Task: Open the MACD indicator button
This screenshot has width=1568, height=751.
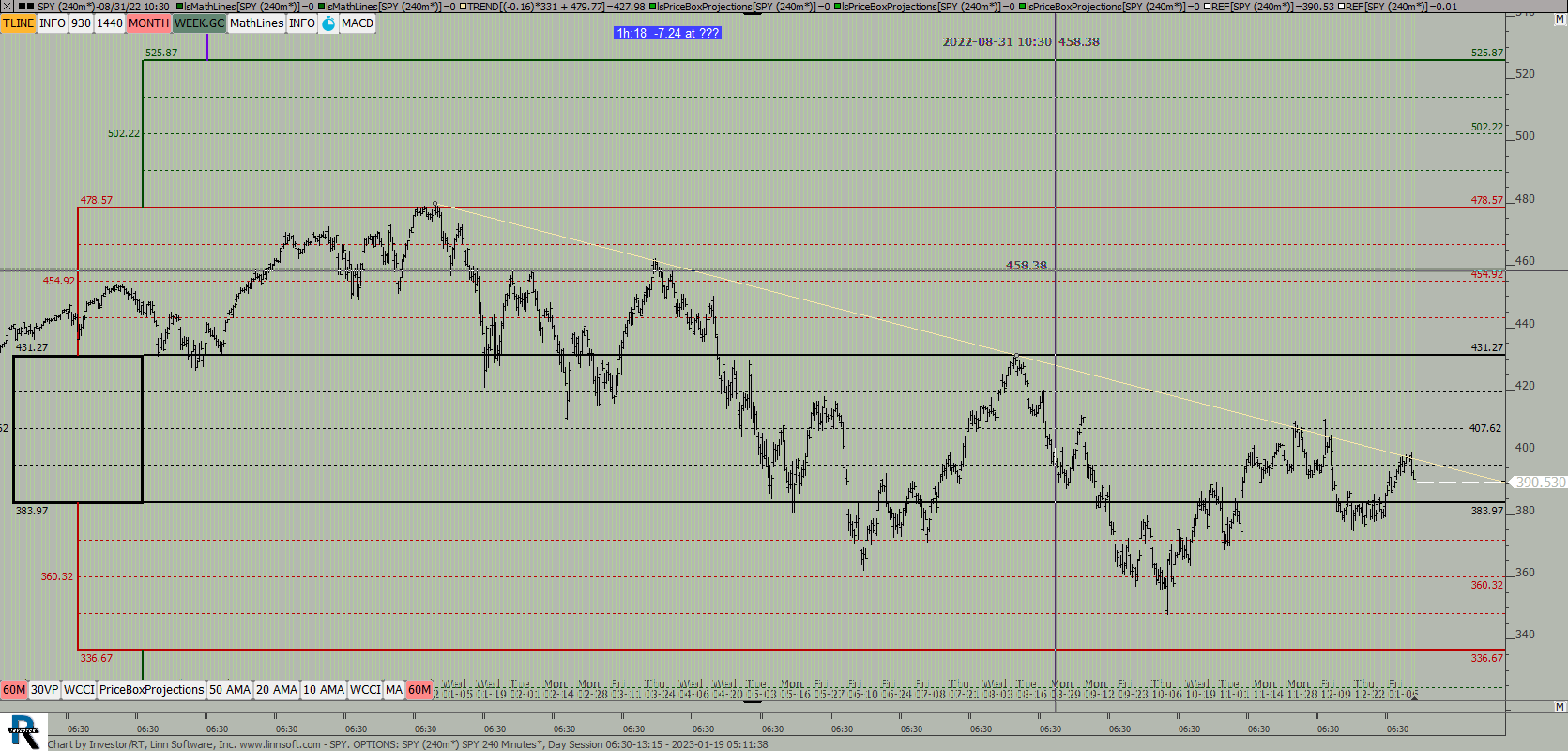Action: coord(357,23)
